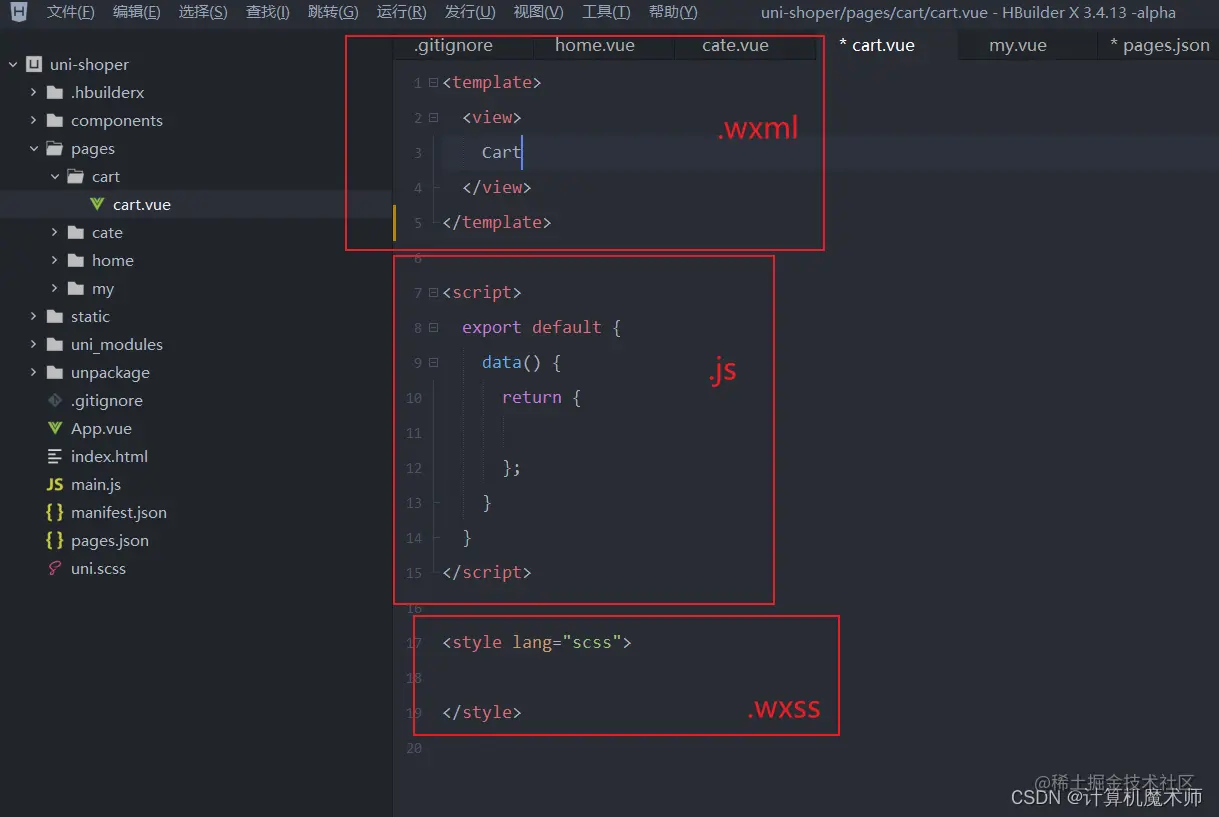
Task: Click the braces icon beside manifest.json
Action: (x=55, y=513)
